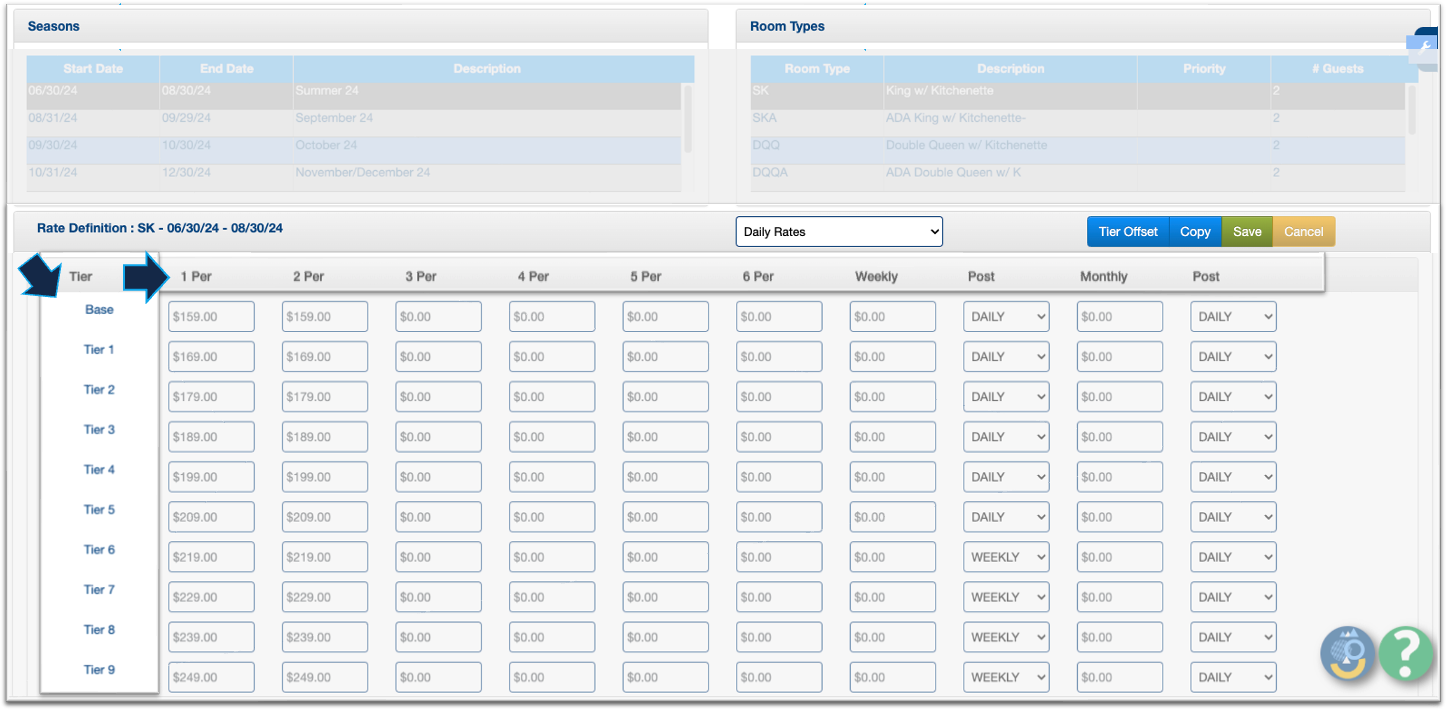
Task: Click the wrench settings icon
Action: [1425, 46]
